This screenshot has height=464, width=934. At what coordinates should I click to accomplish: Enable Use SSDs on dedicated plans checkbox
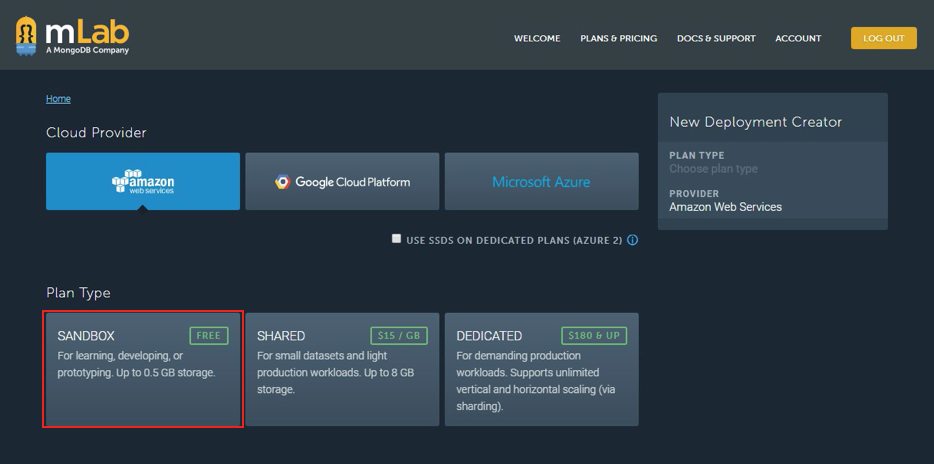tap(396, 239)
